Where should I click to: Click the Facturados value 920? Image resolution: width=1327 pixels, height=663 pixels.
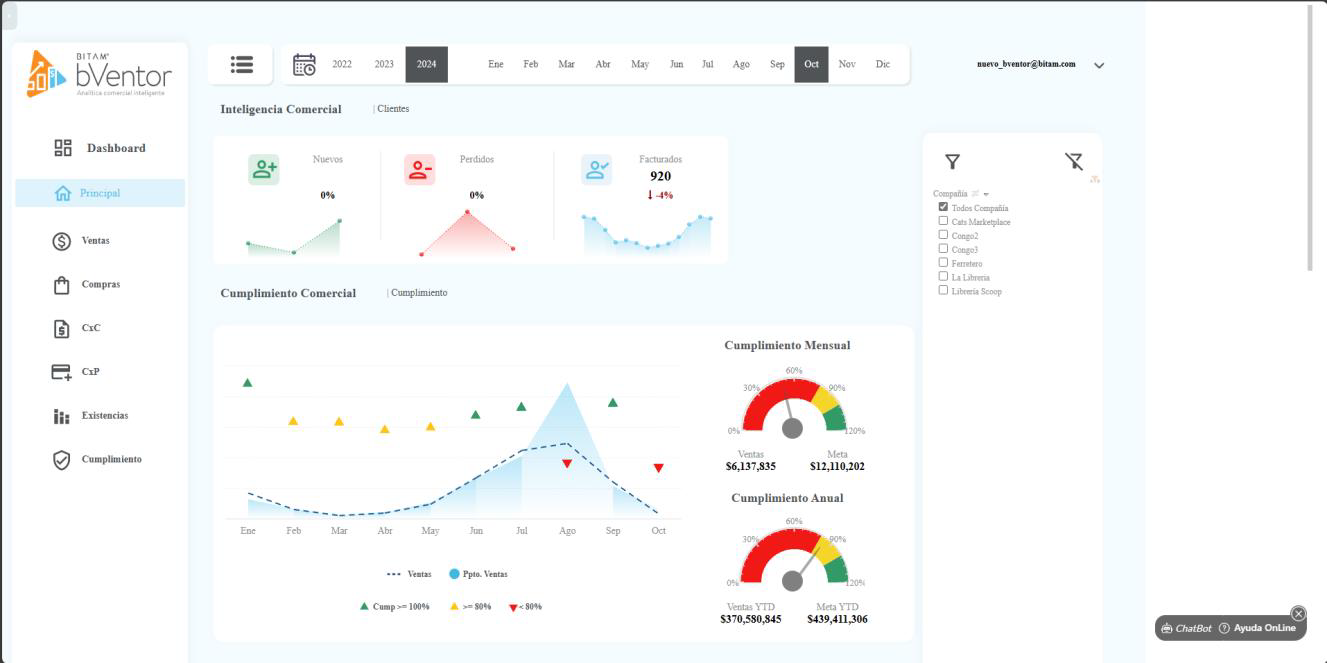point(660,176)
